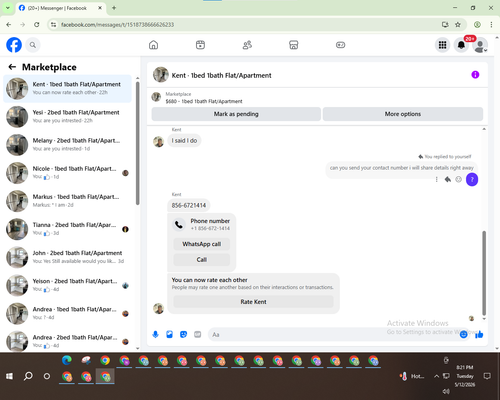
Task: Open Nicole 1bed 1bath conversation
Action: (x=68, y=173)
